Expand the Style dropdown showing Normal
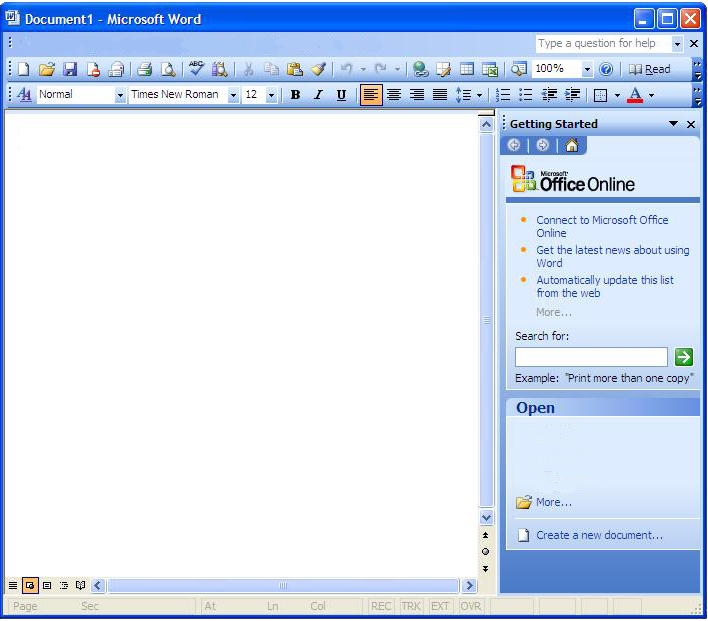Image resolution: width=708 pixels, height=621 pixels. [120, 95]
